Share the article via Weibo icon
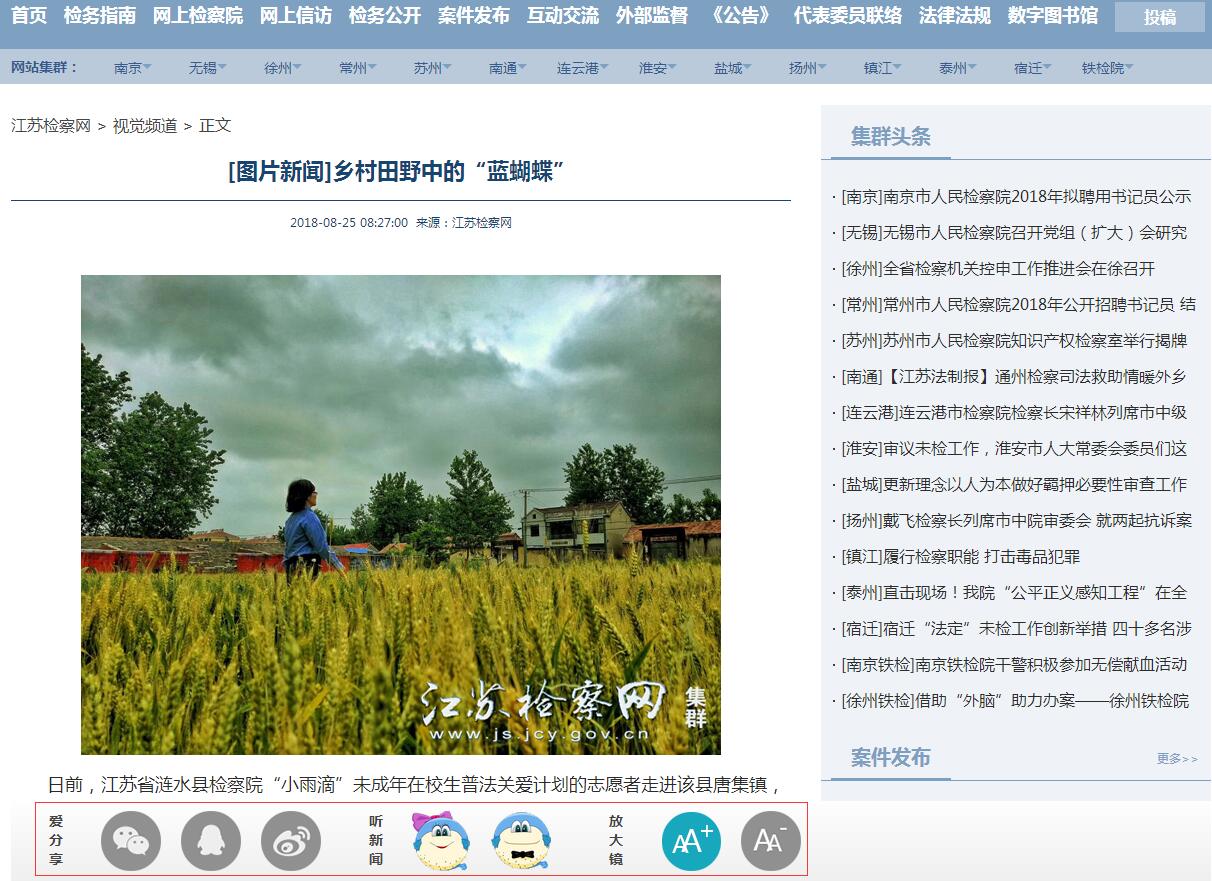This screenshot has height=881, width=1212. click(x=291, y=841)
